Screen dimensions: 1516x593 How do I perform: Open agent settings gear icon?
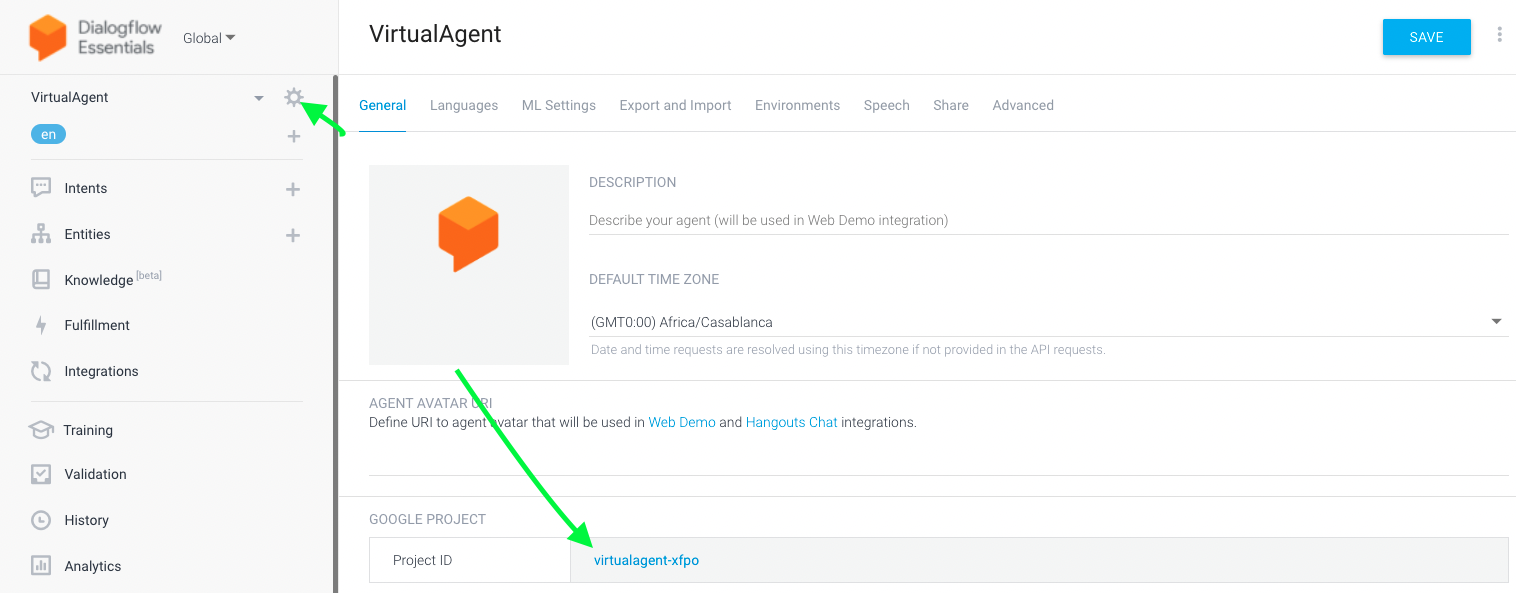[293, 97]
